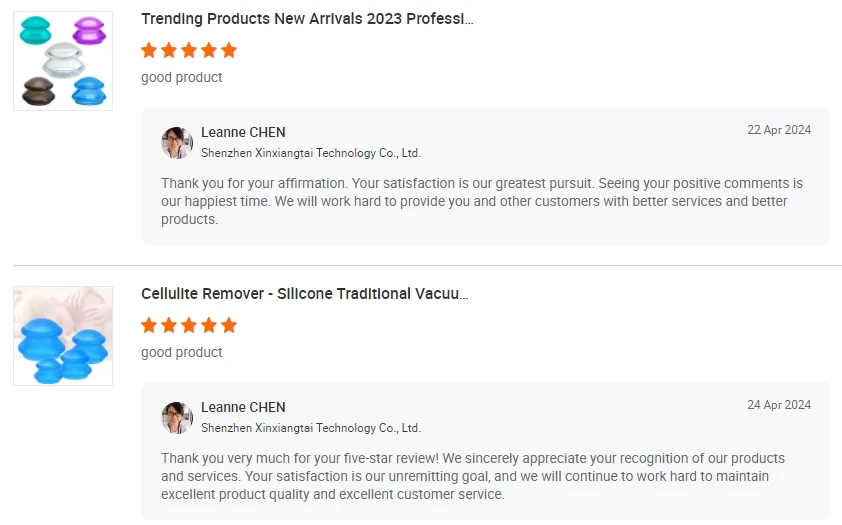Click the first star of the Cellulite Remover rating
842x525 pixels.
coord(149,325)
